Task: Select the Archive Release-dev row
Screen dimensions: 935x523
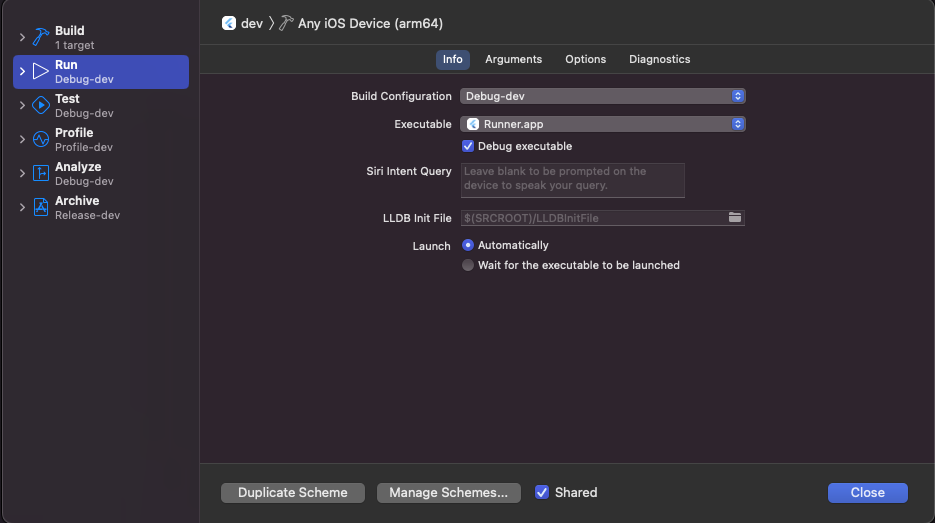Action: (101, 208)
